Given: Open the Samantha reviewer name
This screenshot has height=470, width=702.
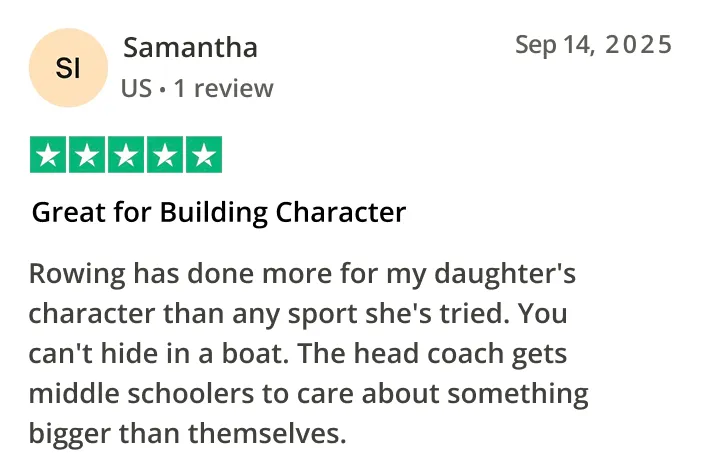Looking at the screenshot, I should (x=190, y=47).
